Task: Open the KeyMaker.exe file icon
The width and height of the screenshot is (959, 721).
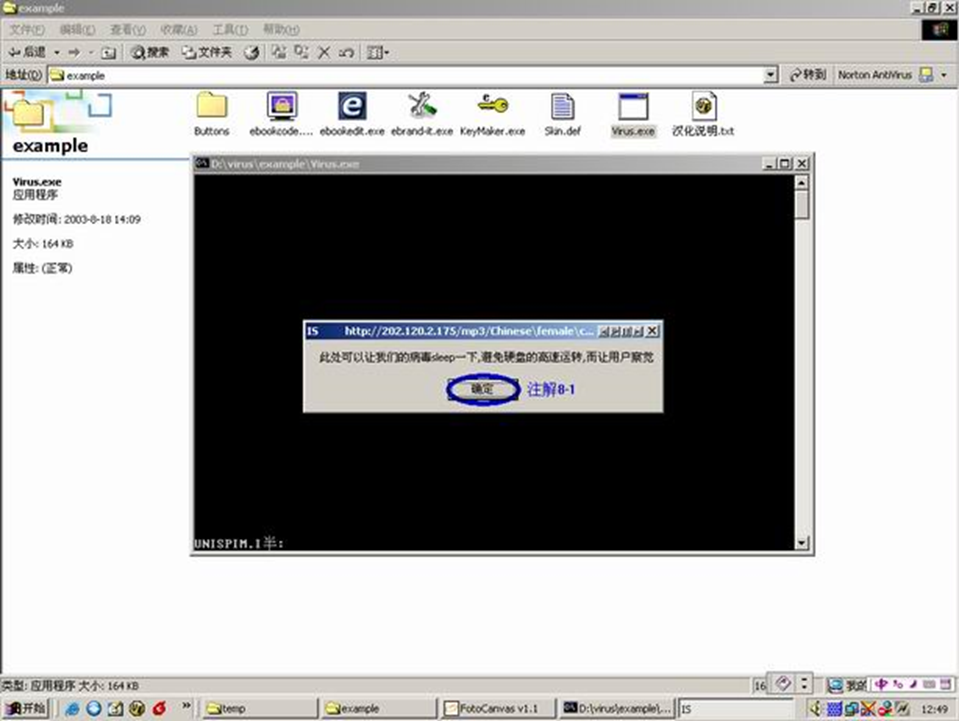Action: click(x=492, y=107)
